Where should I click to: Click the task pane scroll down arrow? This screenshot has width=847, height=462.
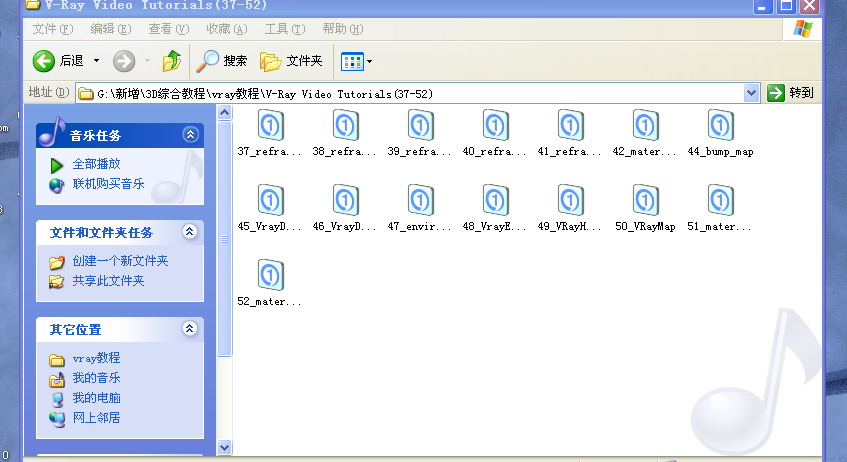click(225, 447)
